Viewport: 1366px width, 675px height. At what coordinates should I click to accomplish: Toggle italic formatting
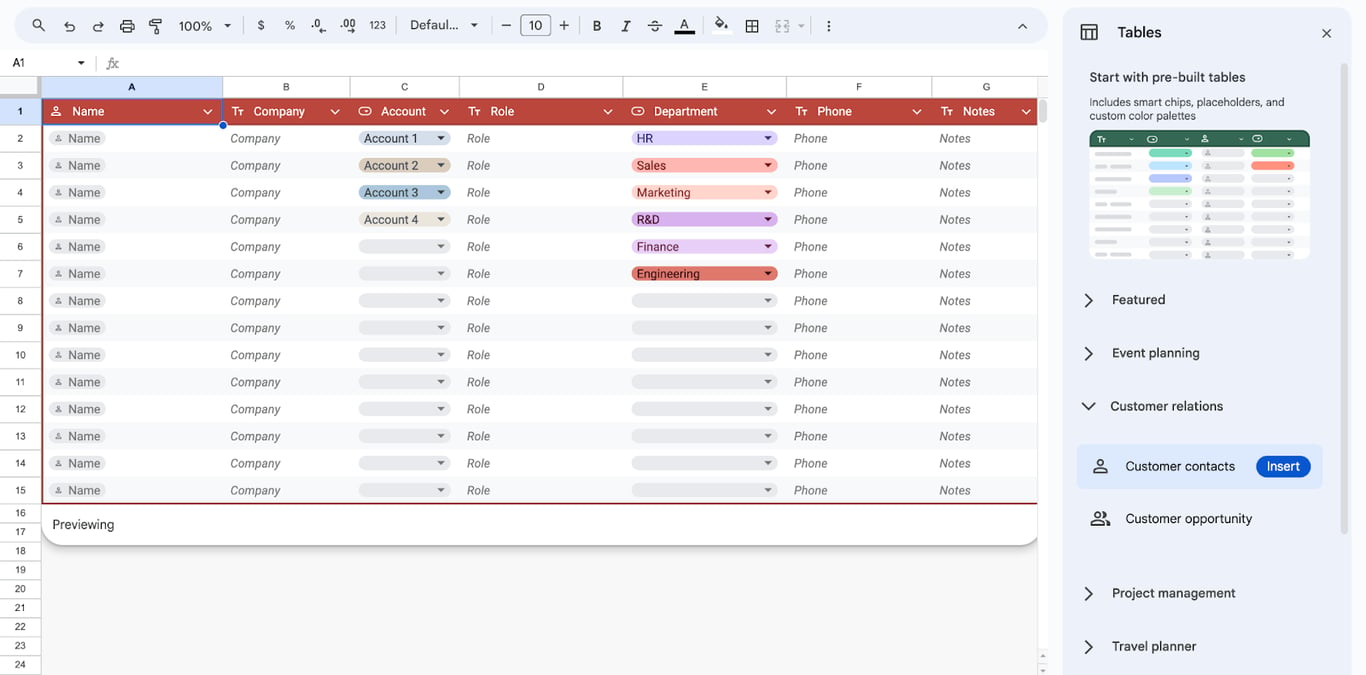[626, 26]
